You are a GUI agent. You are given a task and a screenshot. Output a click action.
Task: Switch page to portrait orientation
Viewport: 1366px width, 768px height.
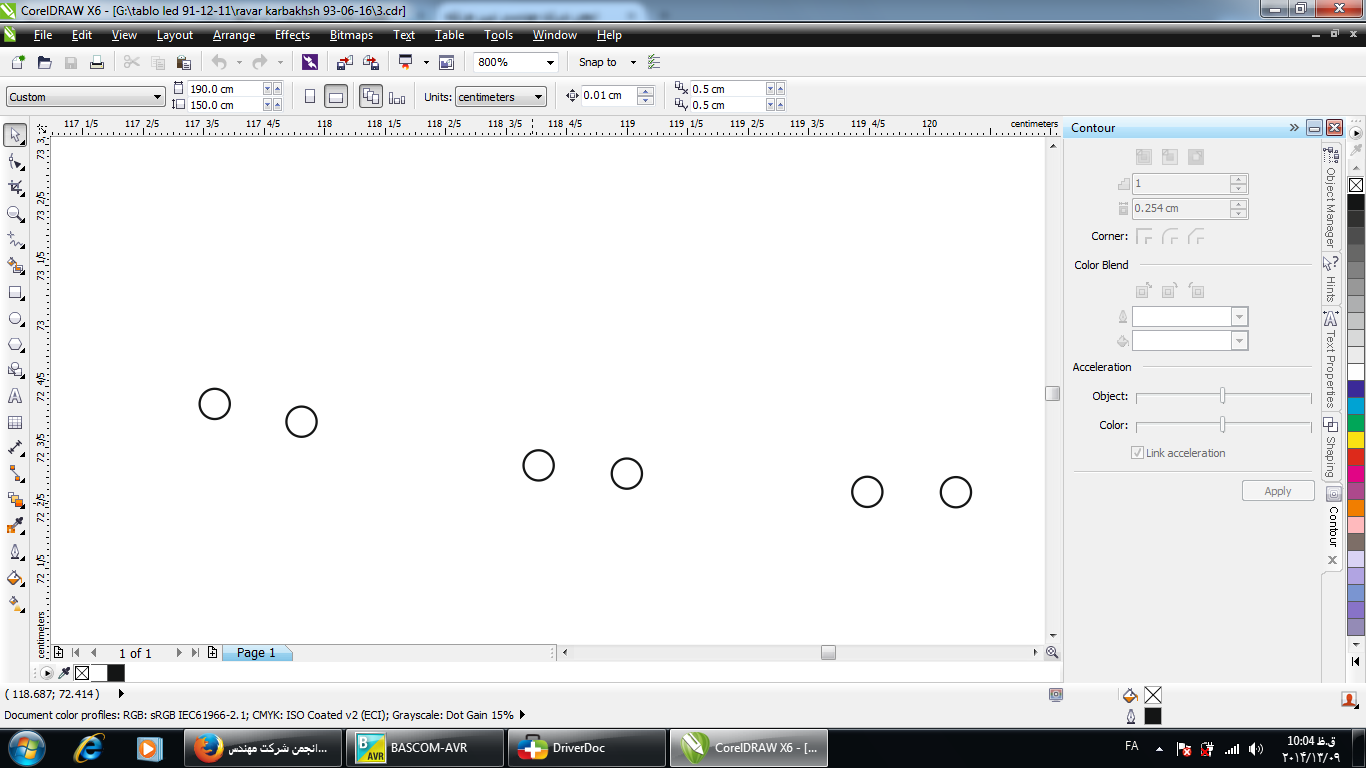(310, 97)
